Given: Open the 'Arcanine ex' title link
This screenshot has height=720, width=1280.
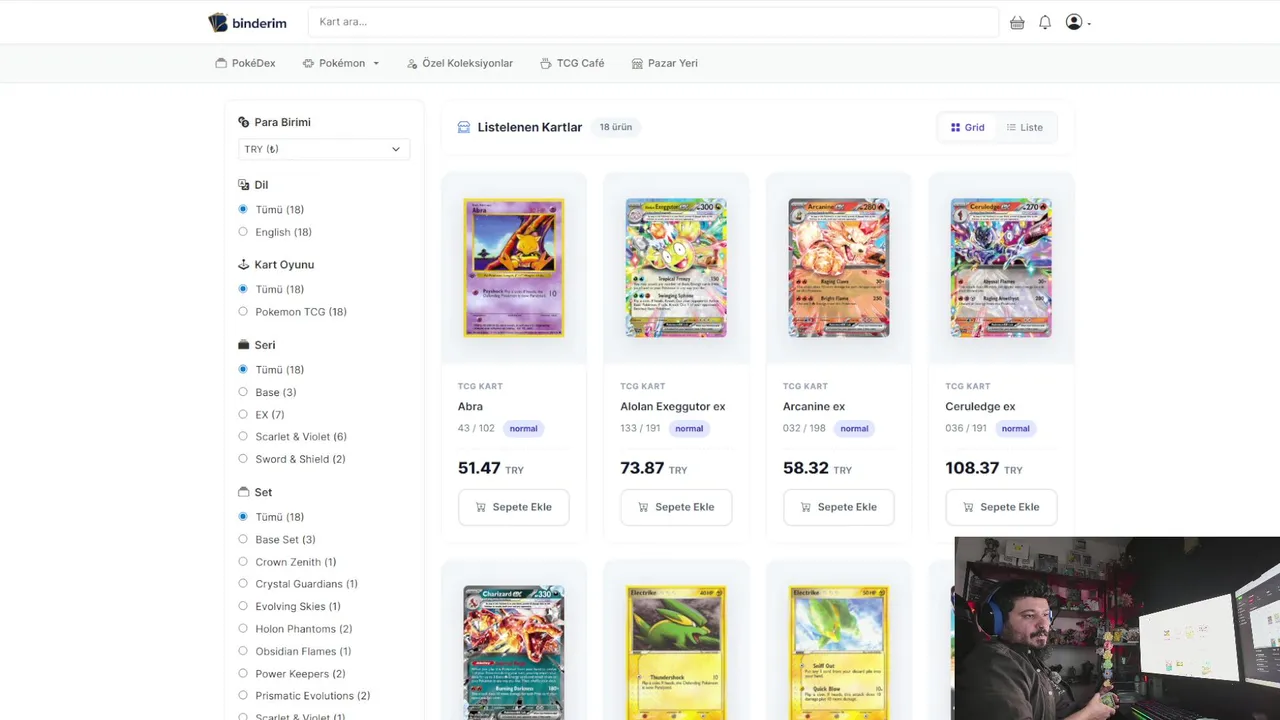Looking at the screenshot, I should click(814, 406).
